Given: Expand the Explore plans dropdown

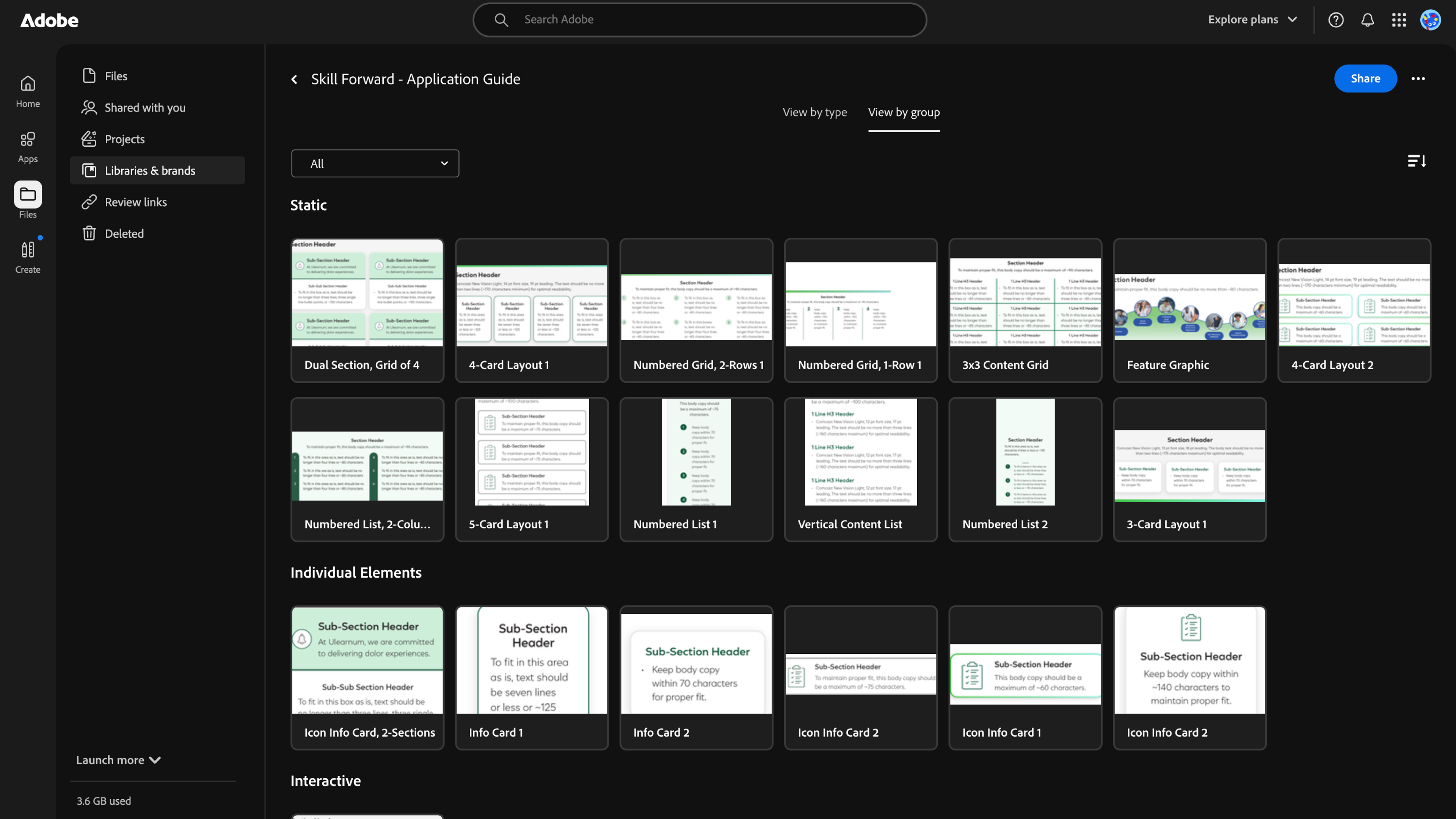Looking at the screenshot, I should [x=1252, y=19].
